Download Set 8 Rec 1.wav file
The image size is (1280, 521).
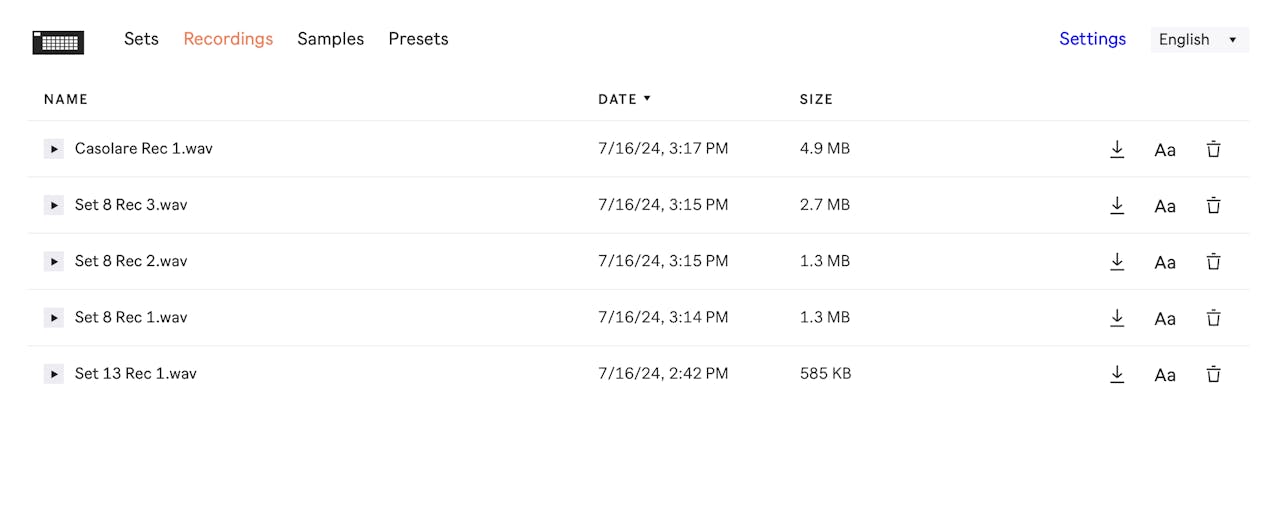(1117, 318)
